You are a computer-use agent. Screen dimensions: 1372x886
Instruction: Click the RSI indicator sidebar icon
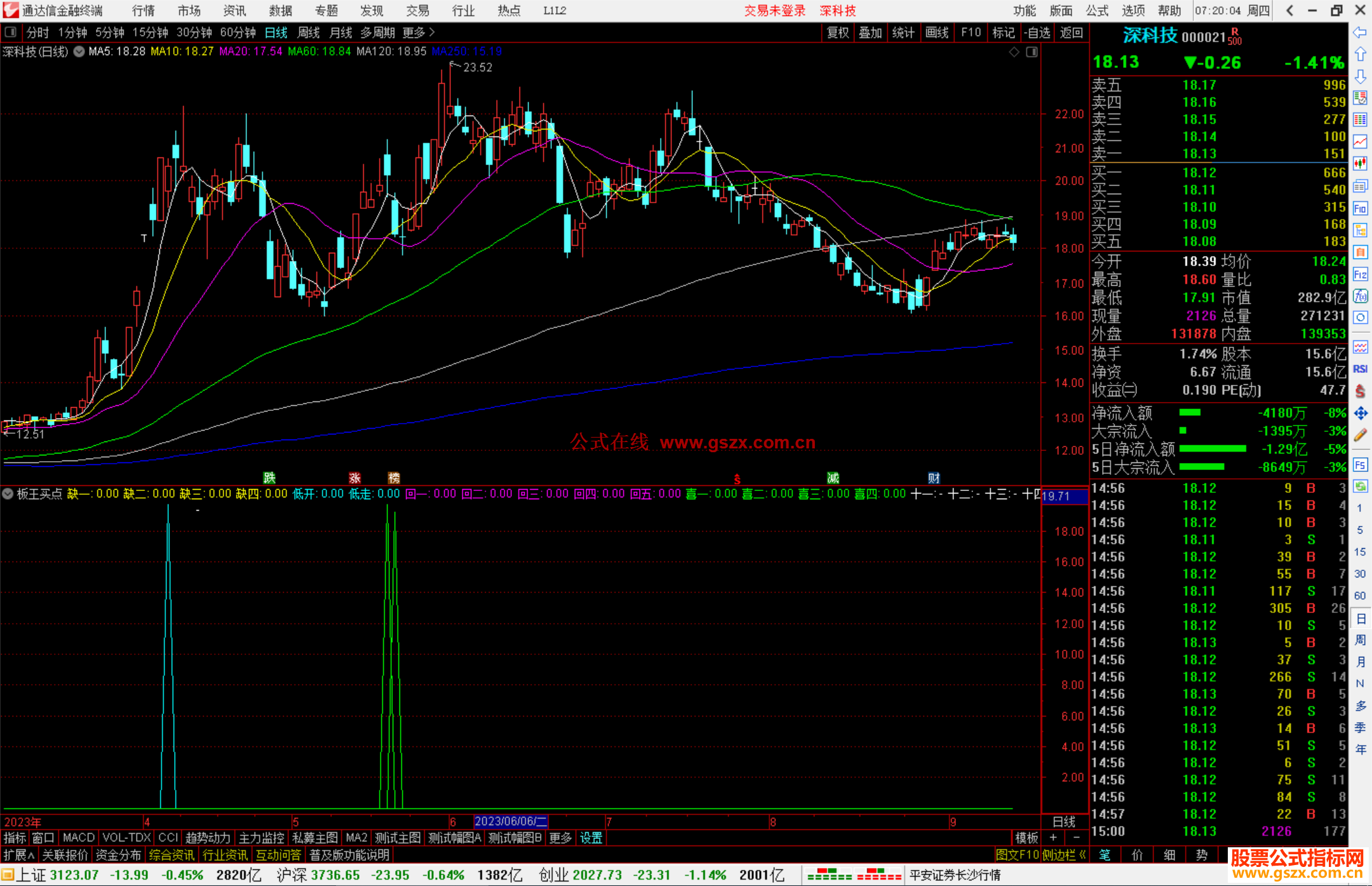click(x=1360, y=369)
